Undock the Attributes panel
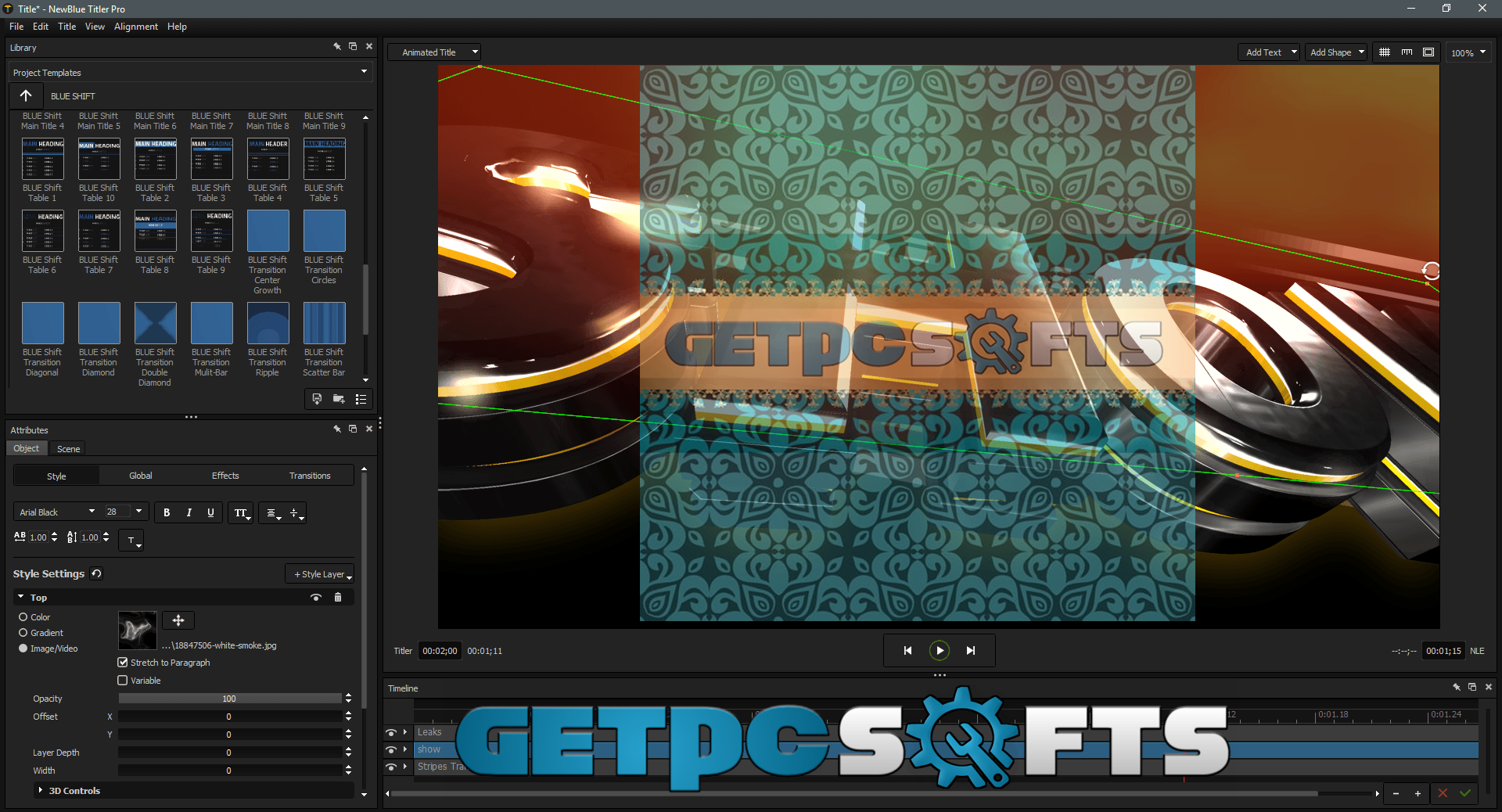This screenshot has height=812, width=1502. click(353, 429)
